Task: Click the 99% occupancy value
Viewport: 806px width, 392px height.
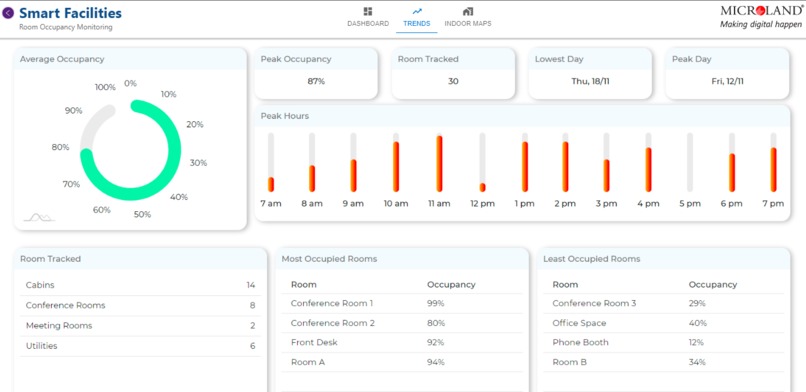Action: pos(435,304)
